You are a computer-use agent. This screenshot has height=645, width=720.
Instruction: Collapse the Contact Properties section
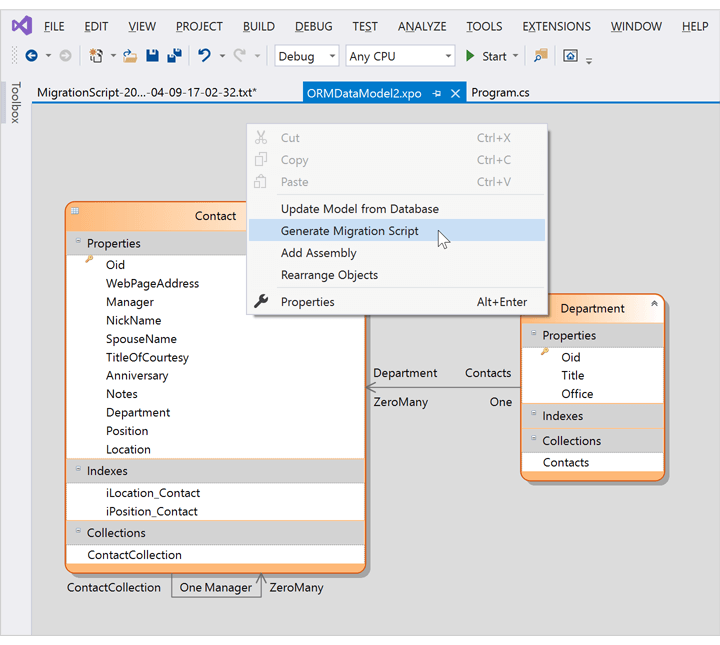[77, 242]
